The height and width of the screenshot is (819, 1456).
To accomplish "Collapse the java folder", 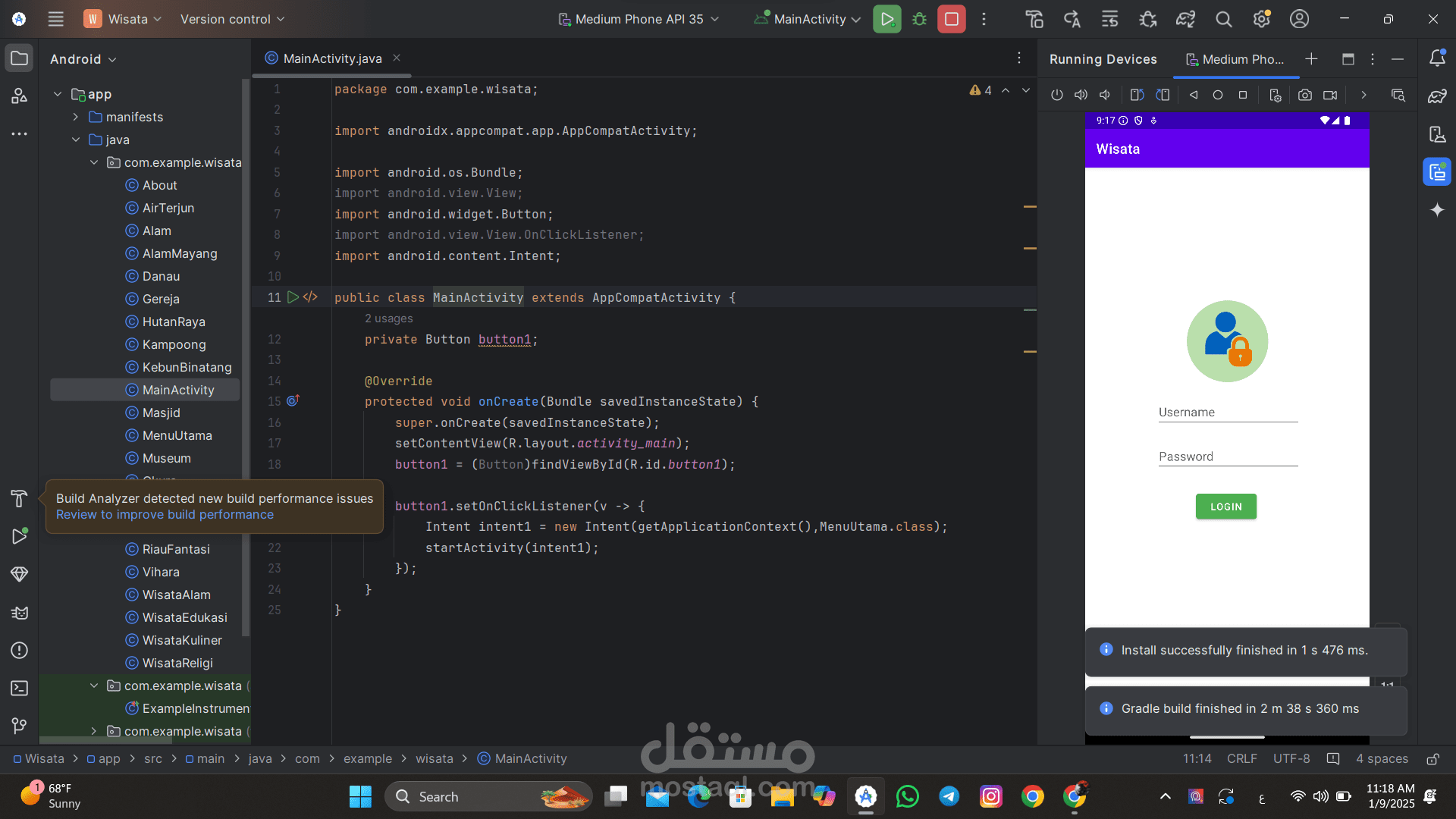I will coord(76,140).
